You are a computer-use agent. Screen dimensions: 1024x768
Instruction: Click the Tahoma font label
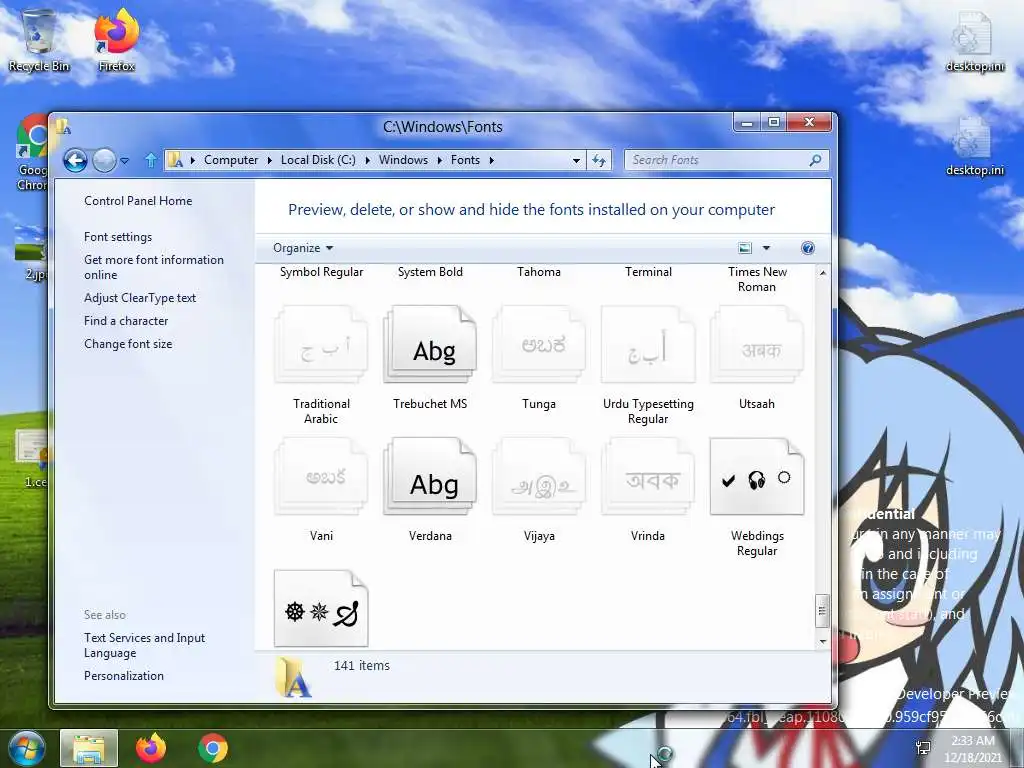pos(539,272)
